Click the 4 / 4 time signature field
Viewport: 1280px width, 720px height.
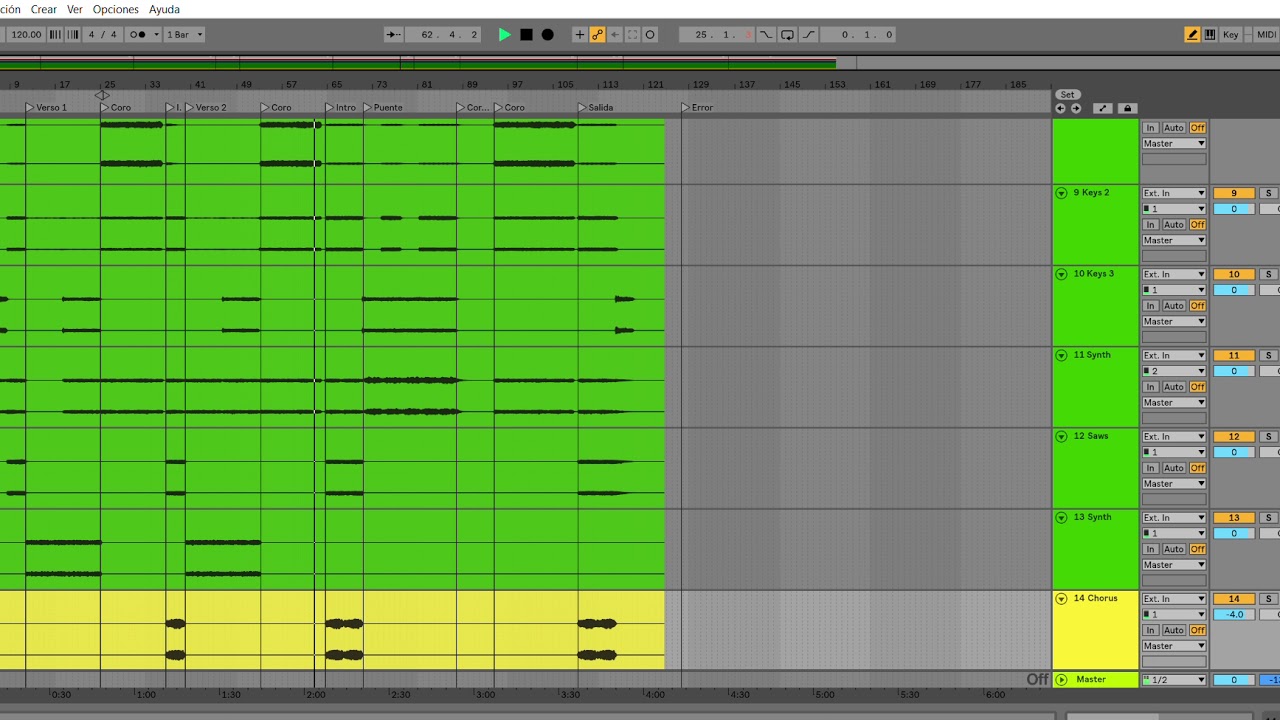click(x=102, y=34)
